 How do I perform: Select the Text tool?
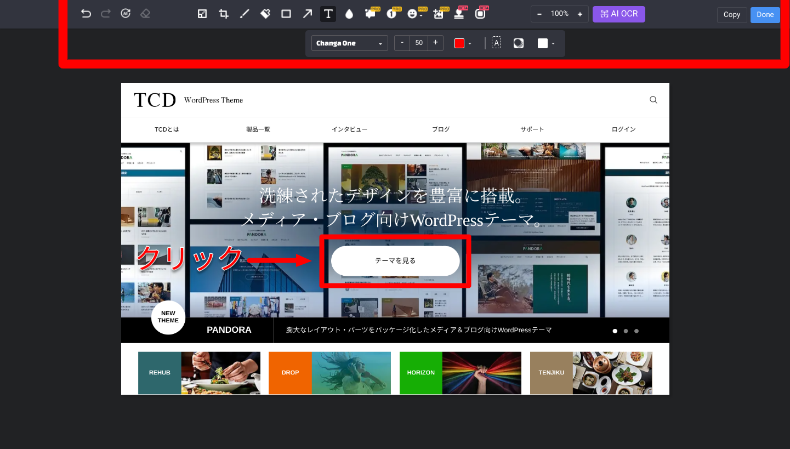click(328, 14)
